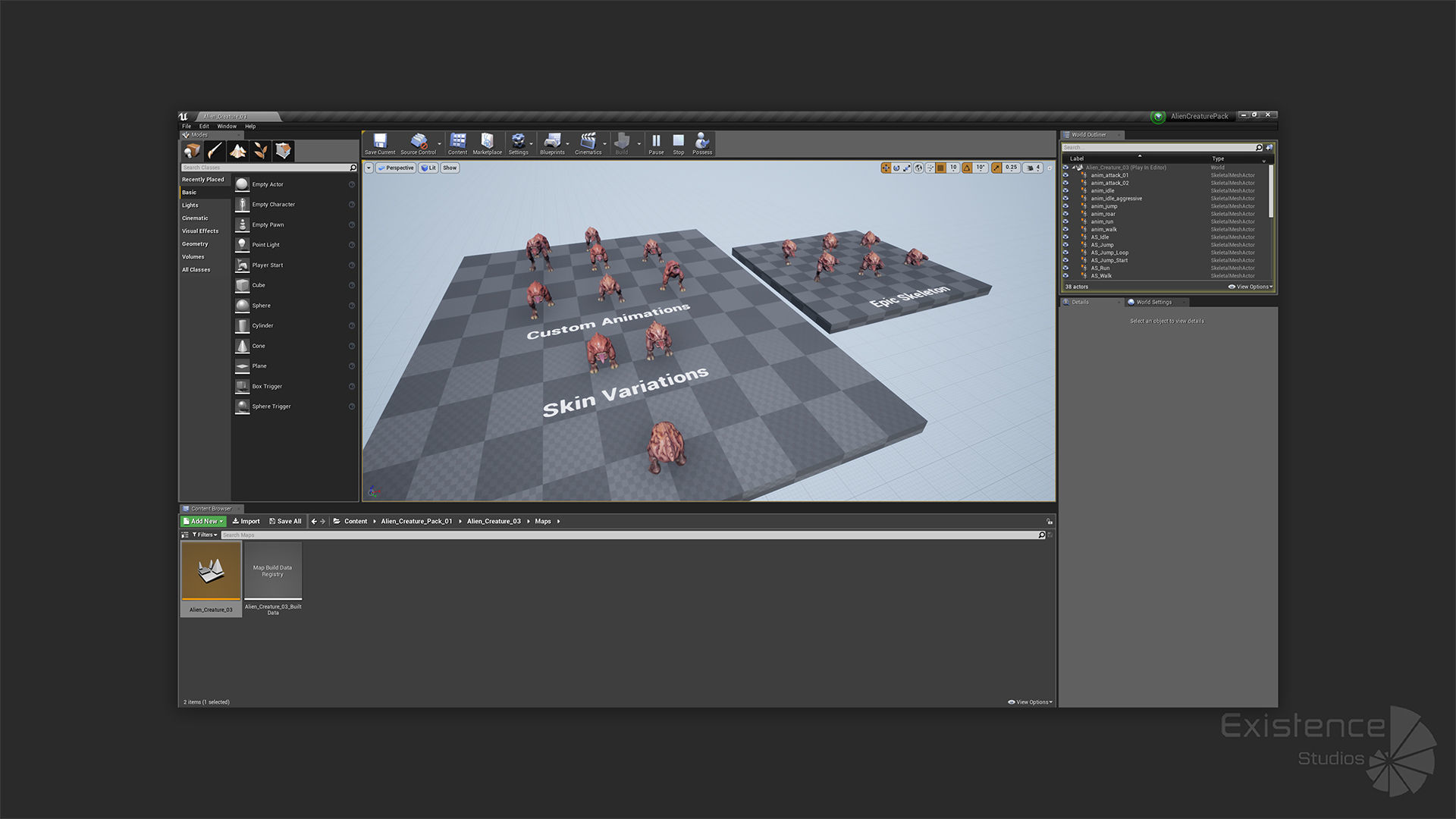This screenshot has height=819, width=1456.
Task: Hide the anim_roar actor via eye icon
Action: pyautogui.click(x=1065, y=214)
